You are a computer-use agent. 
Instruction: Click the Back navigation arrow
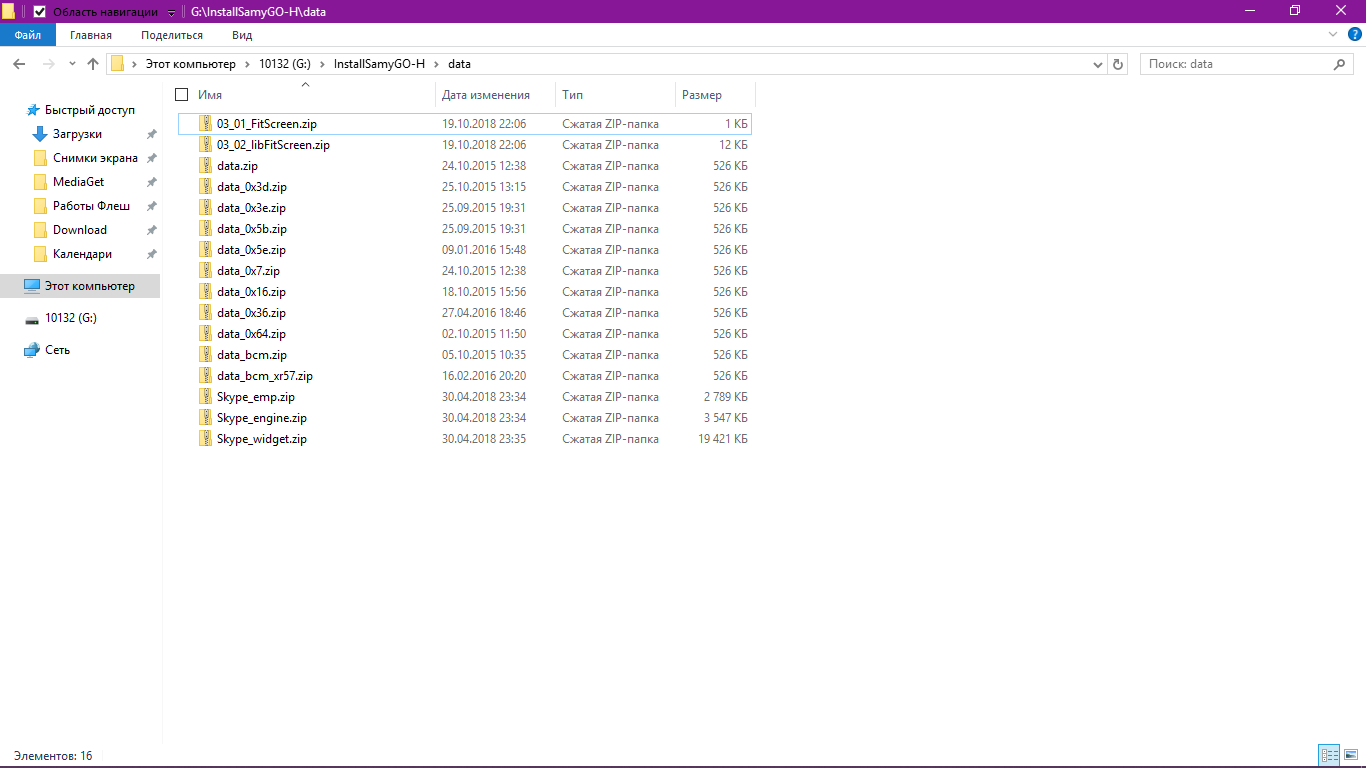[x=19, y=64]
